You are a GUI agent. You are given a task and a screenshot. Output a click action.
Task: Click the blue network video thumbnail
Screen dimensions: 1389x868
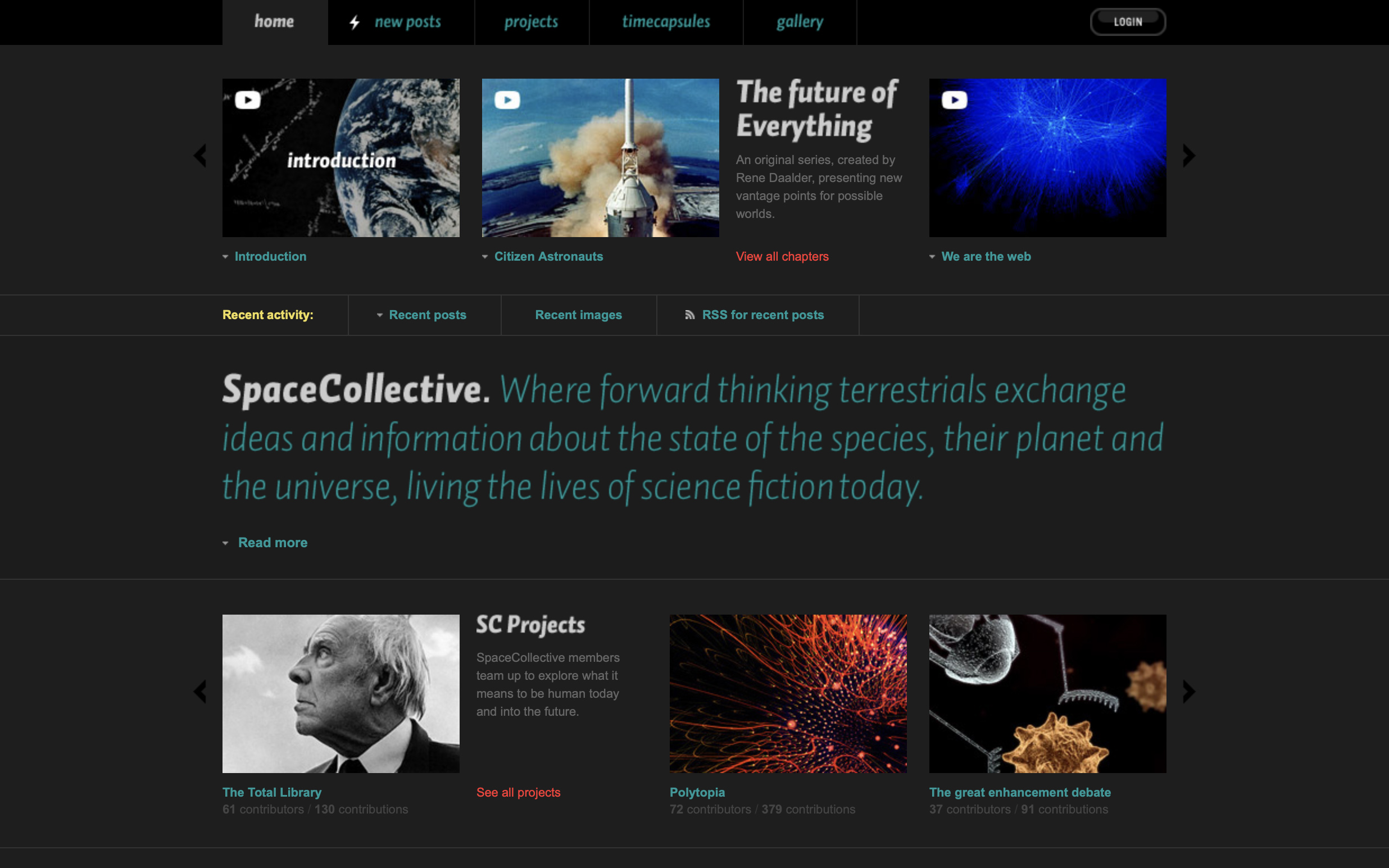point(1047,158)
